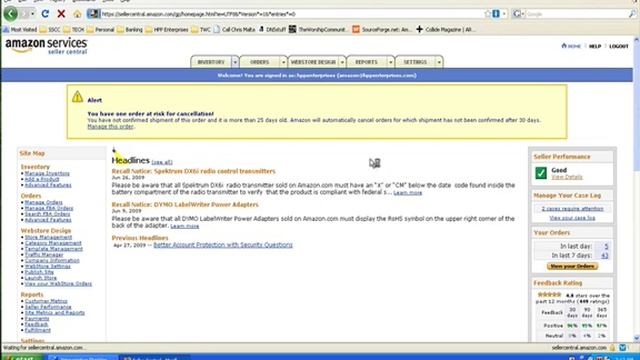Open the Most Visited bookmarks folder
Screen dimensions: 640x360
pyautogui.click(x=20, y=29)
